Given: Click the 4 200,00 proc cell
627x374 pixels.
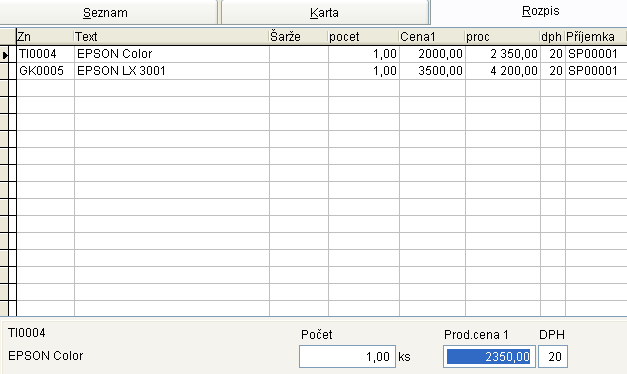Looking at the screenshot, I should pos(503,71).
